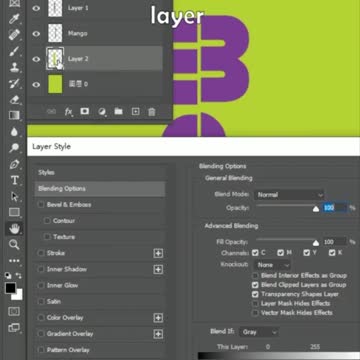Select the Path Selection tool
360x360 pixels.
[x=14, y=197]
